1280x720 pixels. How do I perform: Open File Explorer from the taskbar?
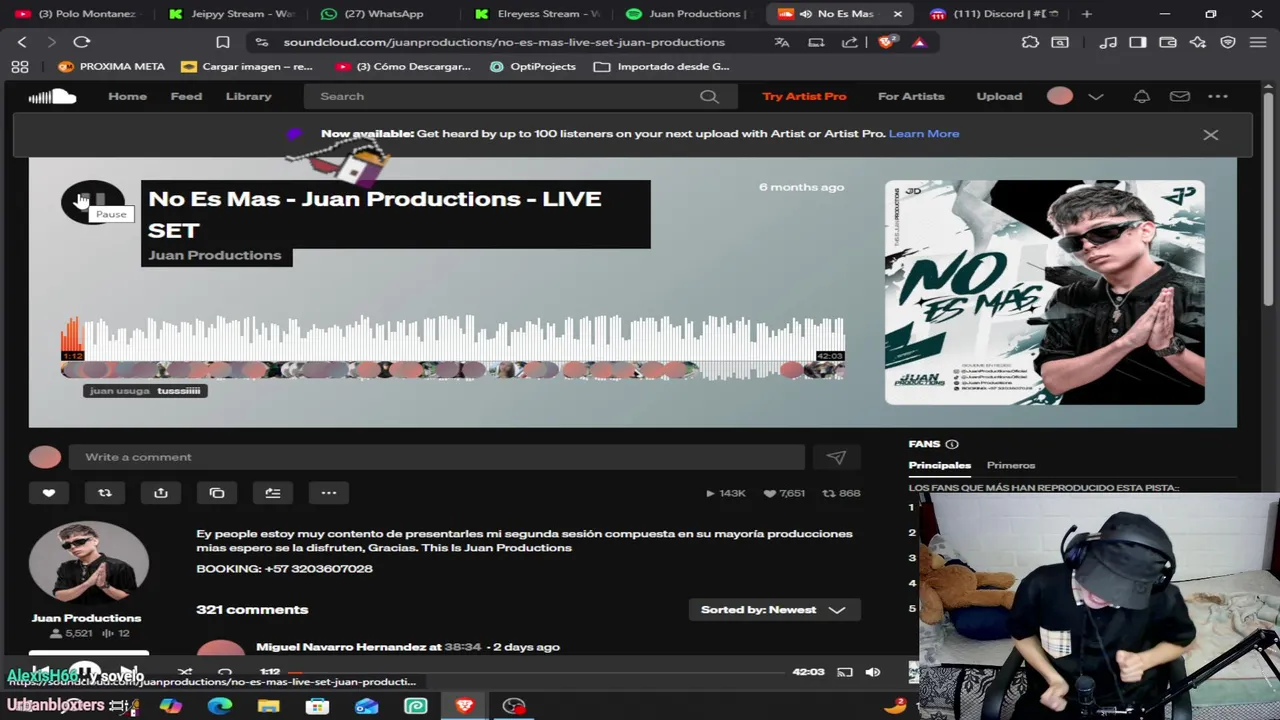[x=268, y=706]
